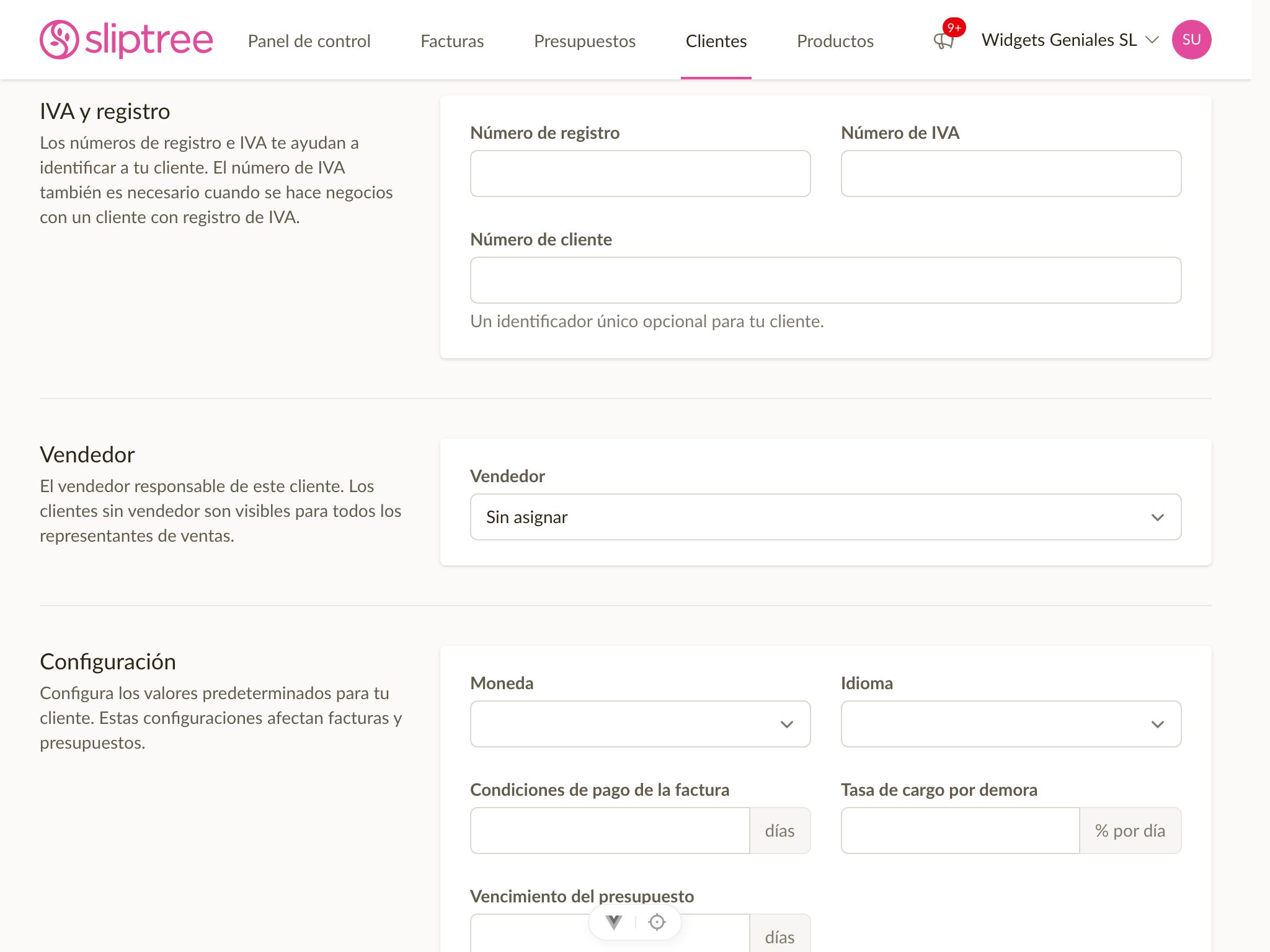
Task: Click the 'Condiciones de pago de la factura' label
Action: click(600, 790)
